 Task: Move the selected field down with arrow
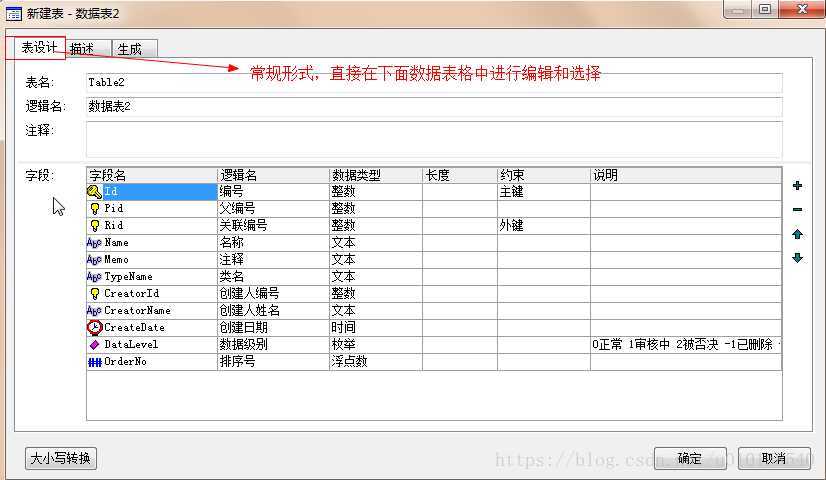(x=797, y=258)
